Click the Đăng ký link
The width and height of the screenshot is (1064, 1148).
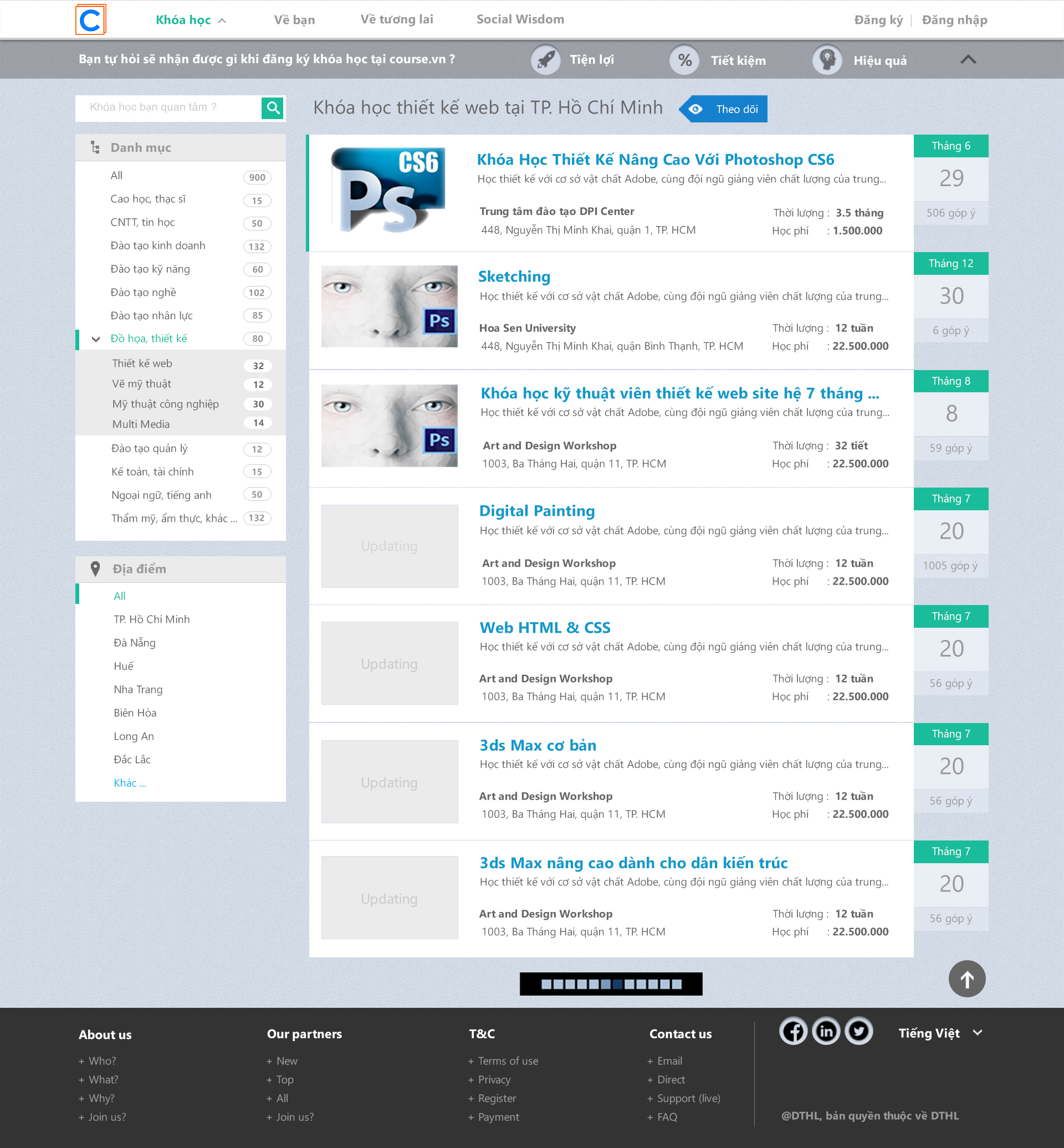click(877, 20)
